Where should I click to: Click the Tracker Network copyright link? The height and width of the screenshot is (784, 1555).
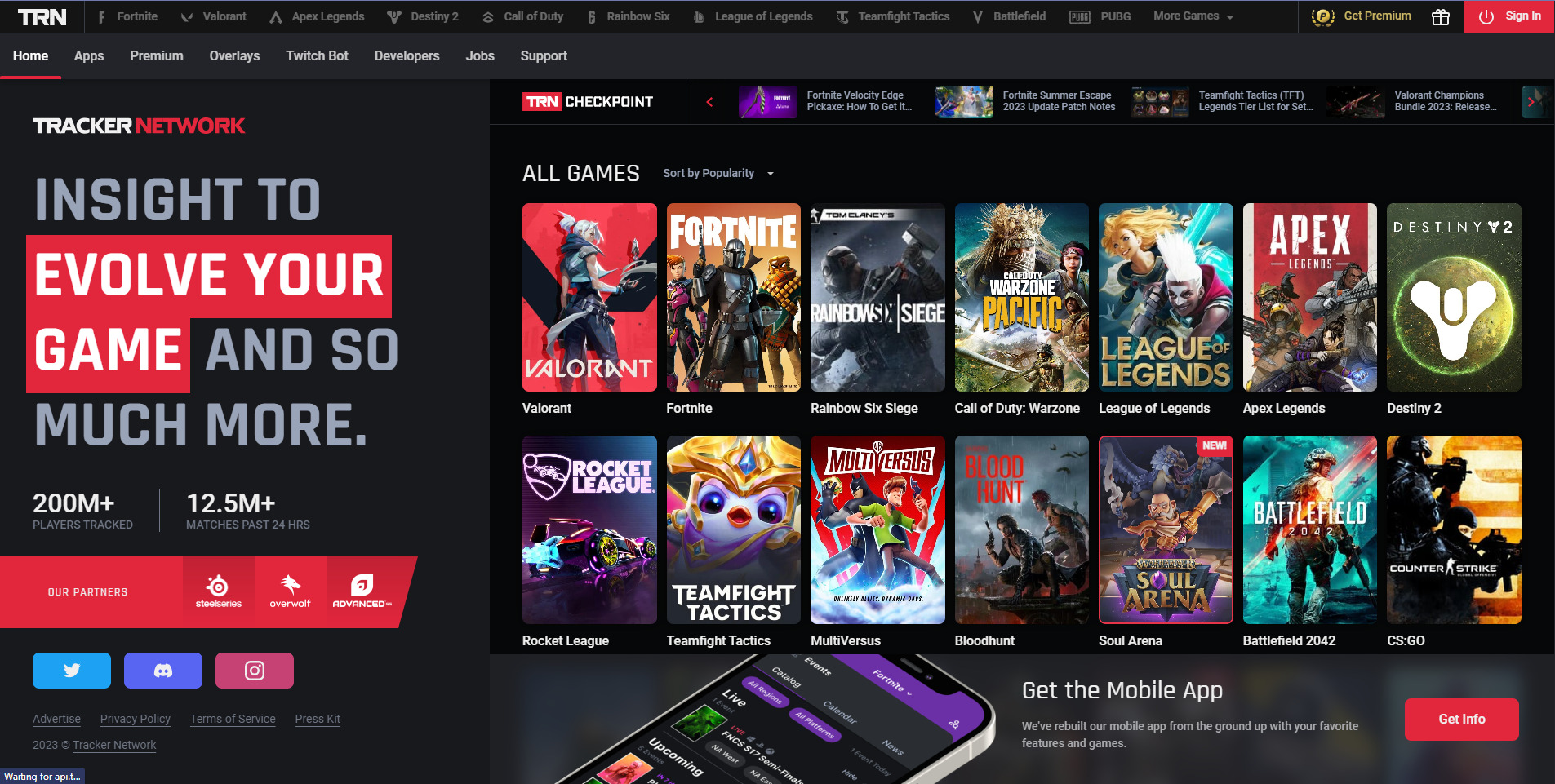click(114, 745)
